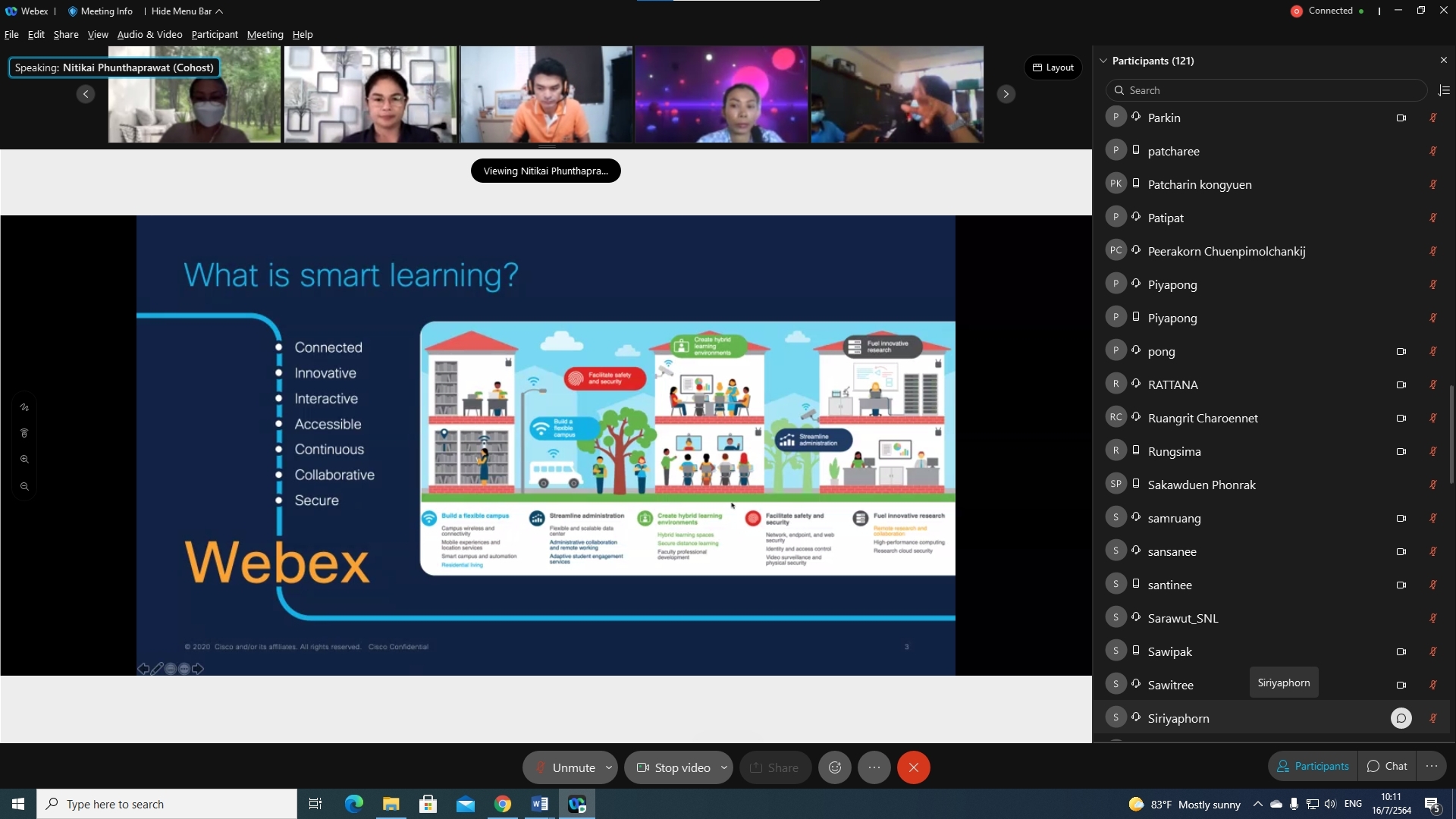Open video options arrow next to Stop video
Viewport: 1456px width, 819px height.
(724, 767)
